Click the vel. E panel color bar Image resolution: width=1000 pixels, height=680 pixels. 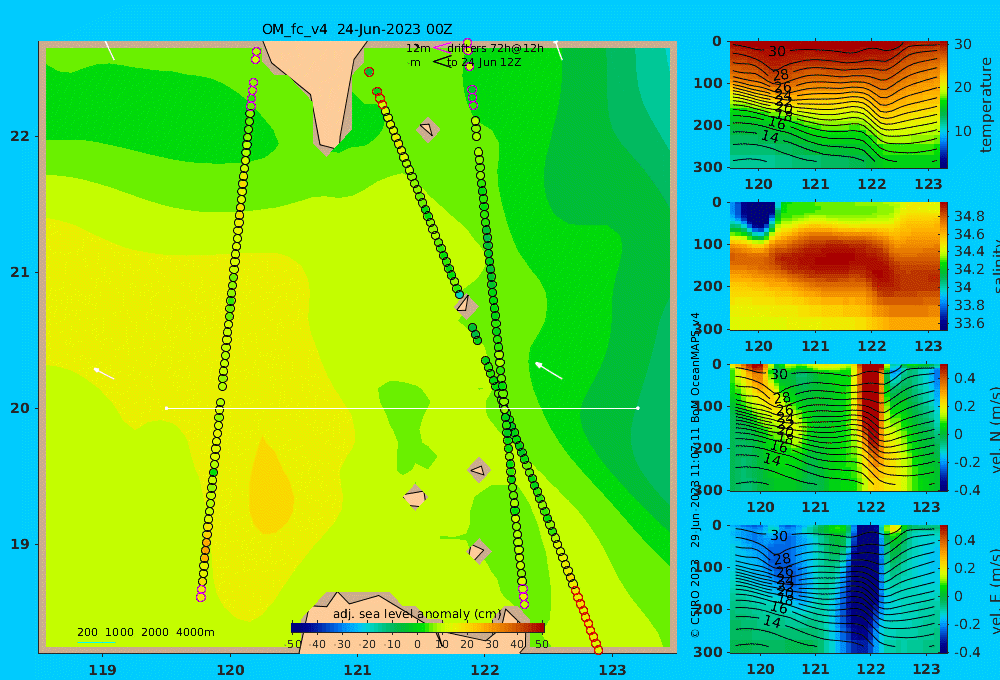point(943,589)
